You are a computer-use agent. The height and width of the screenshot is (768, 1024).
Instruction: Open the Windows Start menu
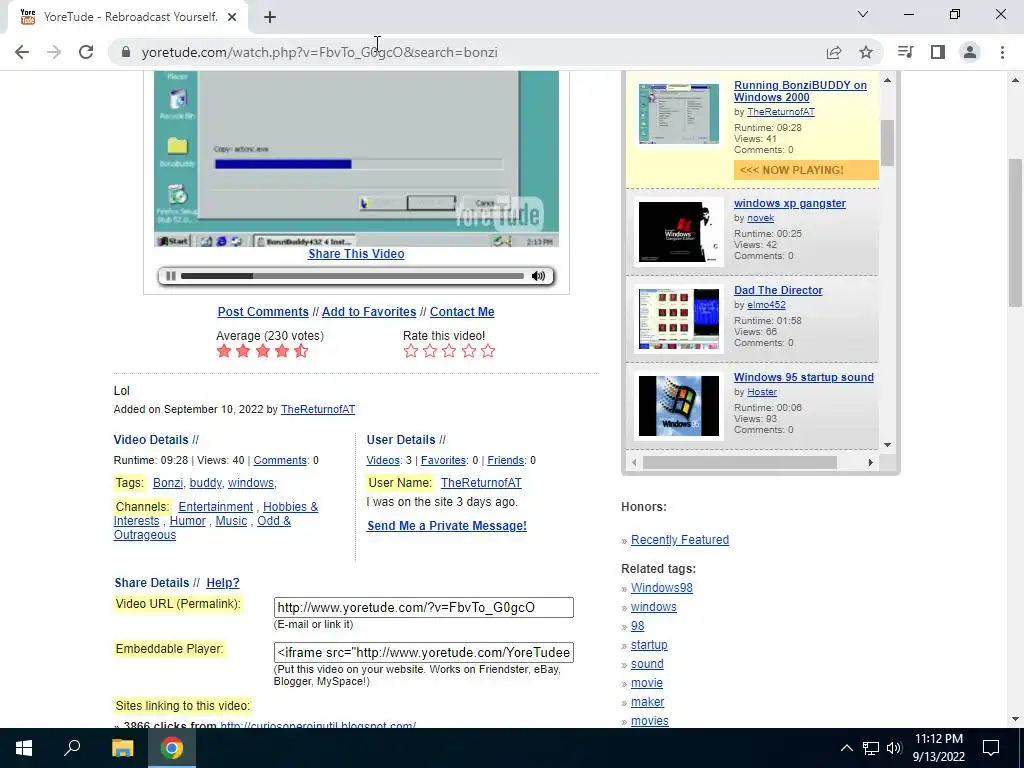click(x=24, y=748)
